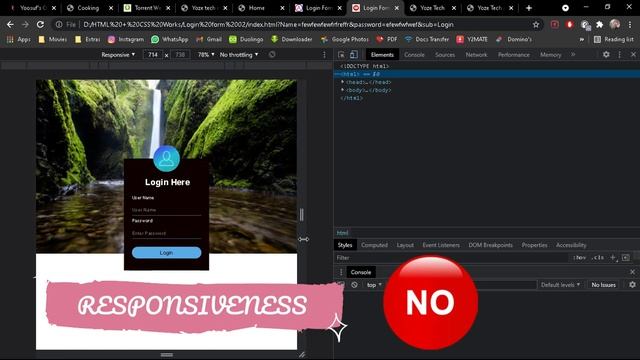Open the Event Listeners tab
This screenshot has height=360, width=640.
441,245
